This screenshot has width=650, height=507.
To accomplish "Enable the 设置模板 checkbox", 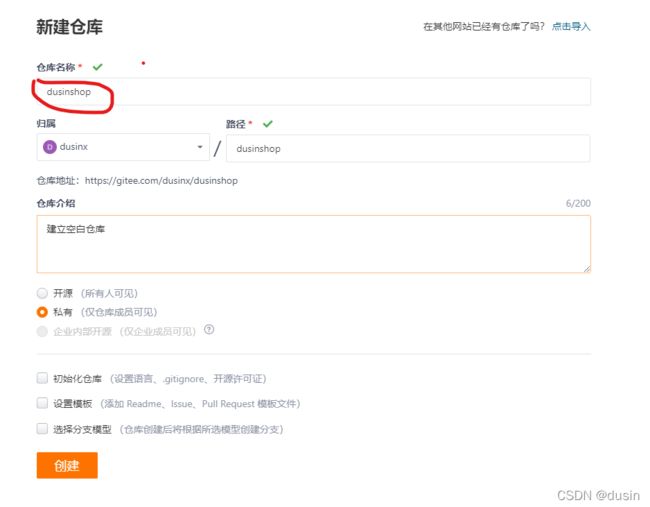I will tap(42, 403).
